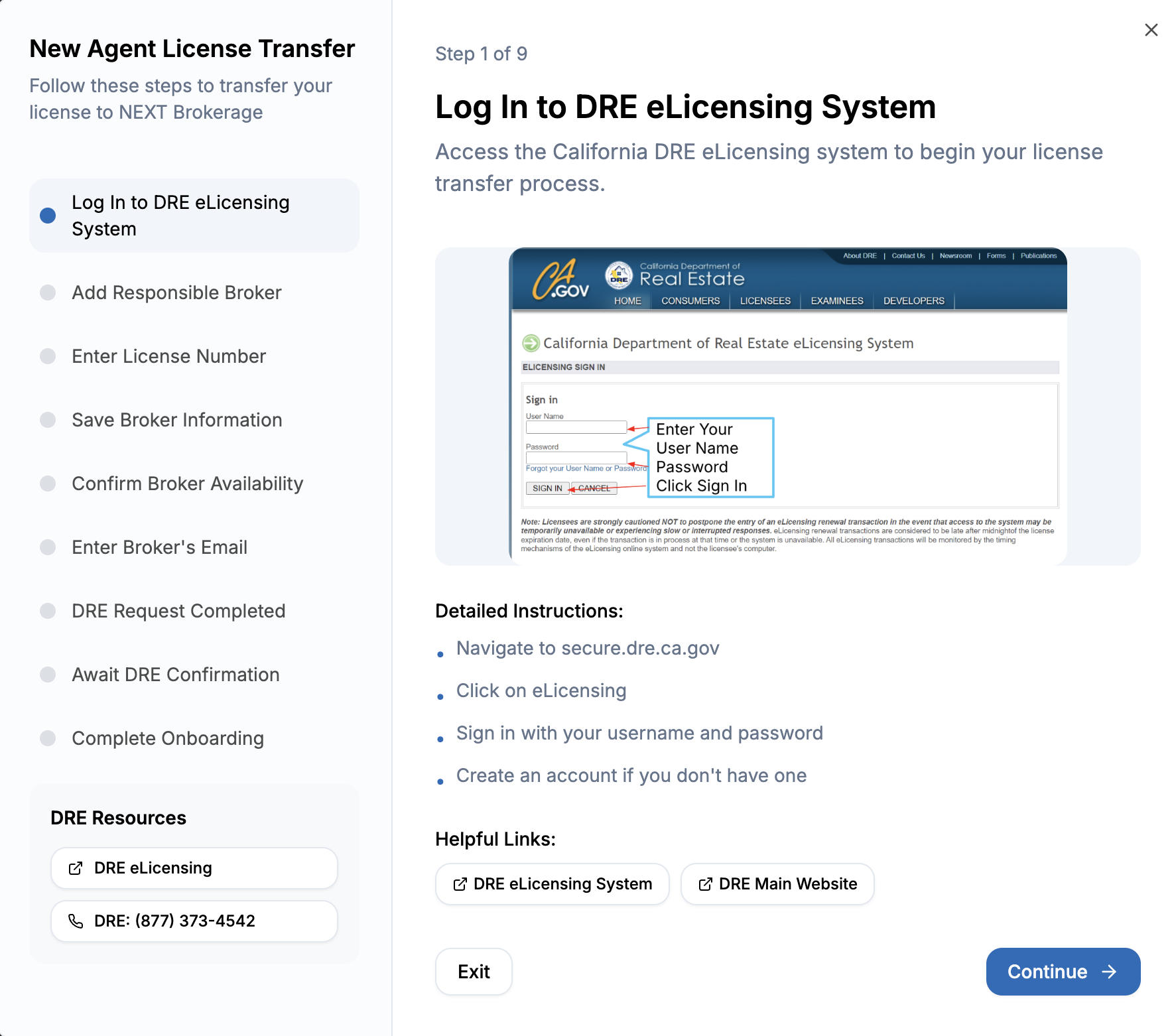Click the gray dot beside Add Responsible Broker

(48, 292)
